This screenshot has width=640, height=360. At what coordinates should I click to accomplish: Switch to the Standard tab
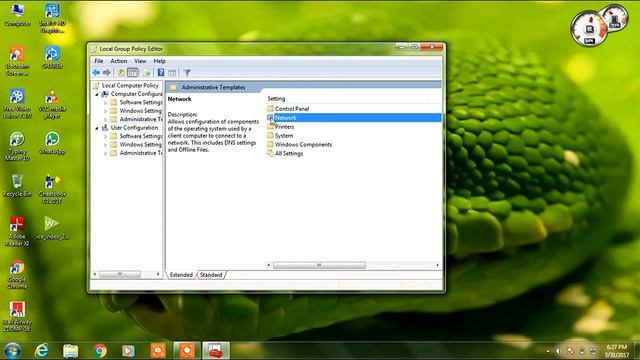(x=211, y=275)
